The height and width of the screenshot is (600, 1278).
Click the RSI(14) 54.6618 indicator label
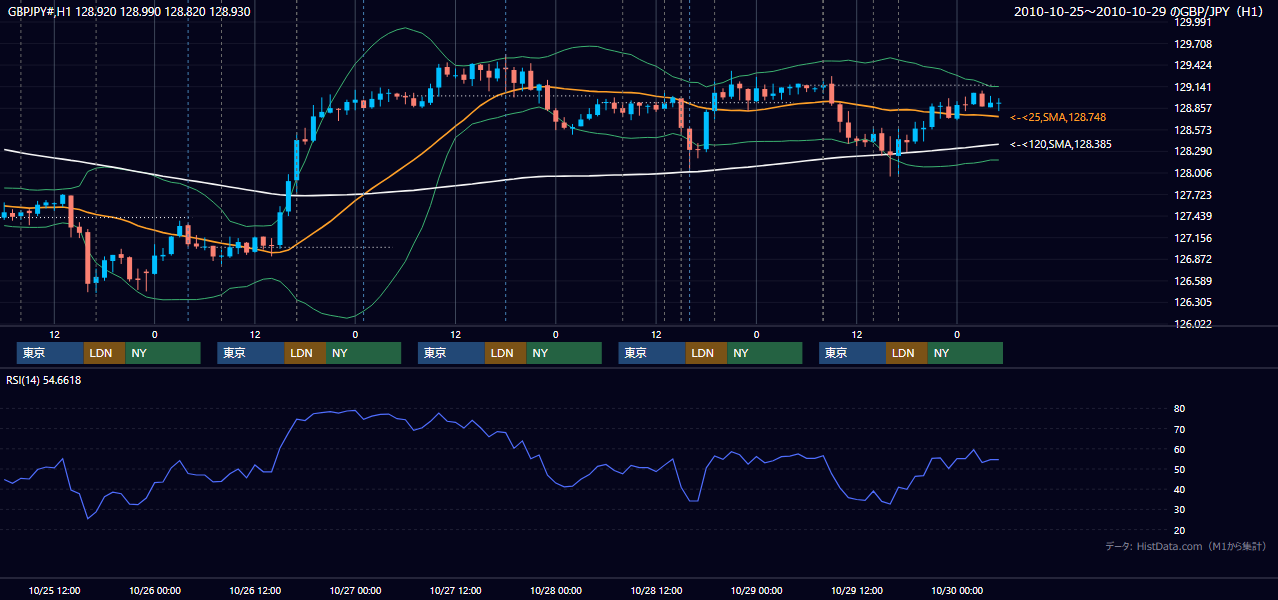click(44, 380)
